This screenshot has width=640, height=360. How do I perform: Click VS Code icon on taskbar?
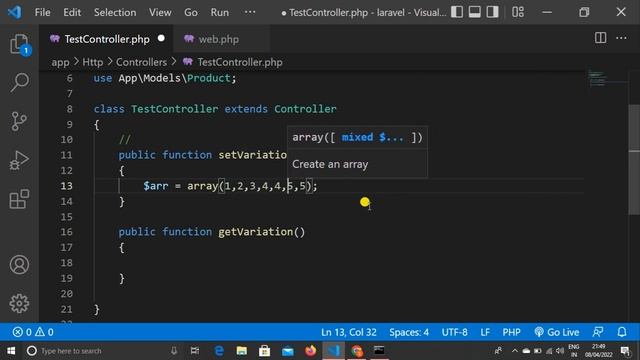click(x=333, y=351)
